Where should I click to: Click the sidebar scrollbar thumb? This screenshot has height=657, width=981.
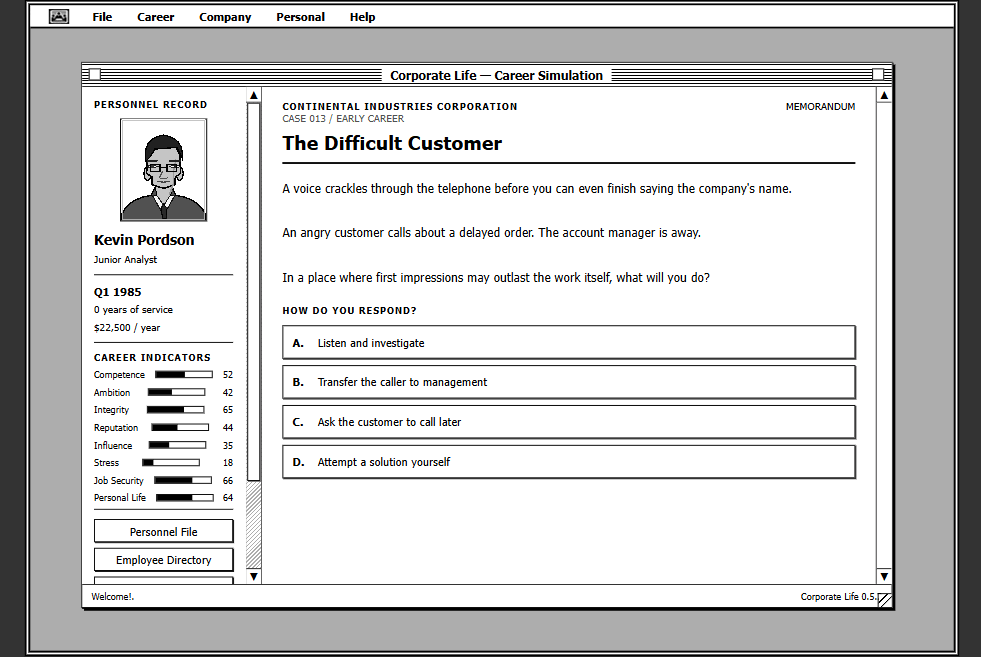click(x=253, y=292)
